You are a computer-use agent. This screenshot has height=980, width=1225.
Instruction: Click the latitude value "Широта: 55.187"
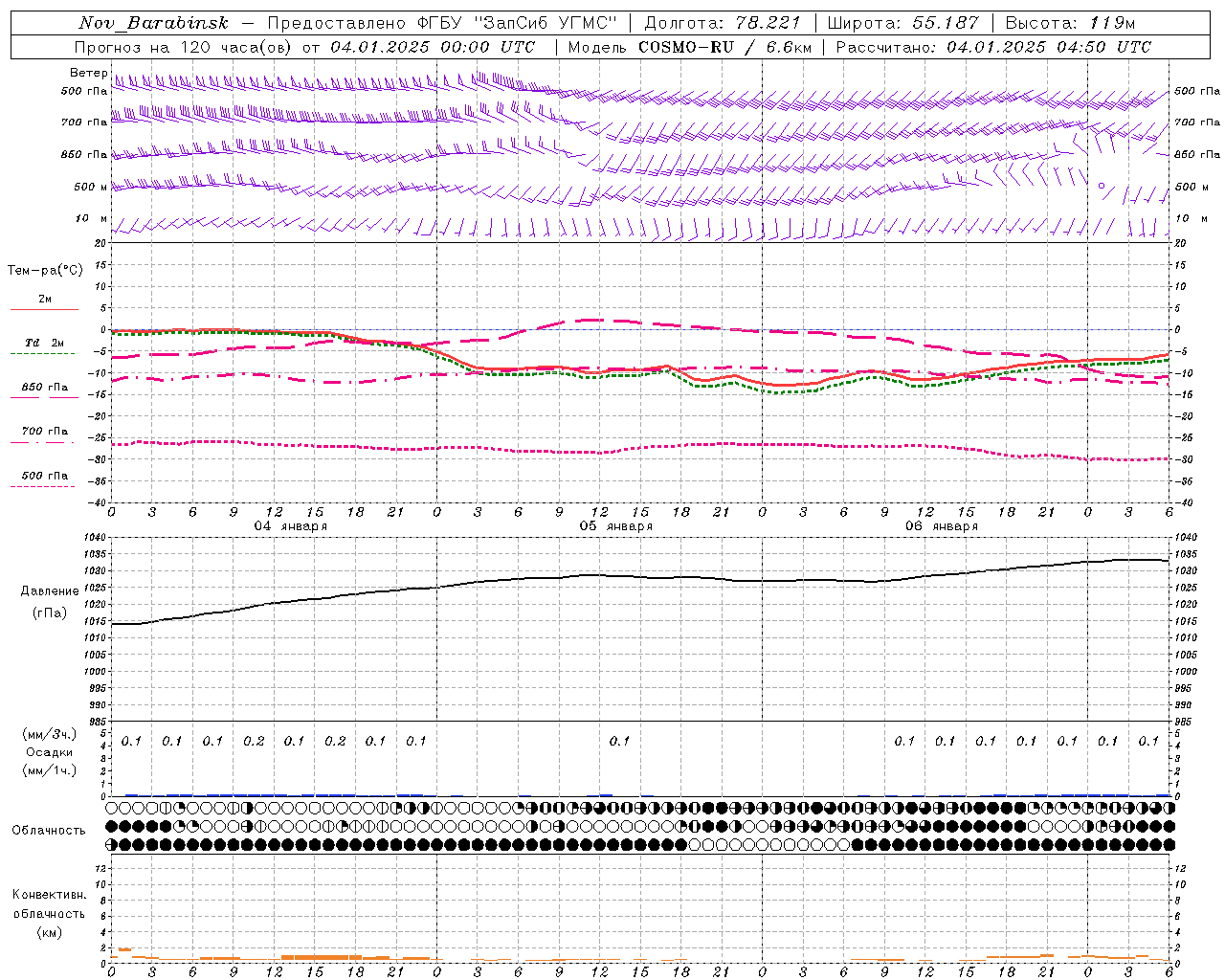pos(903,23)
